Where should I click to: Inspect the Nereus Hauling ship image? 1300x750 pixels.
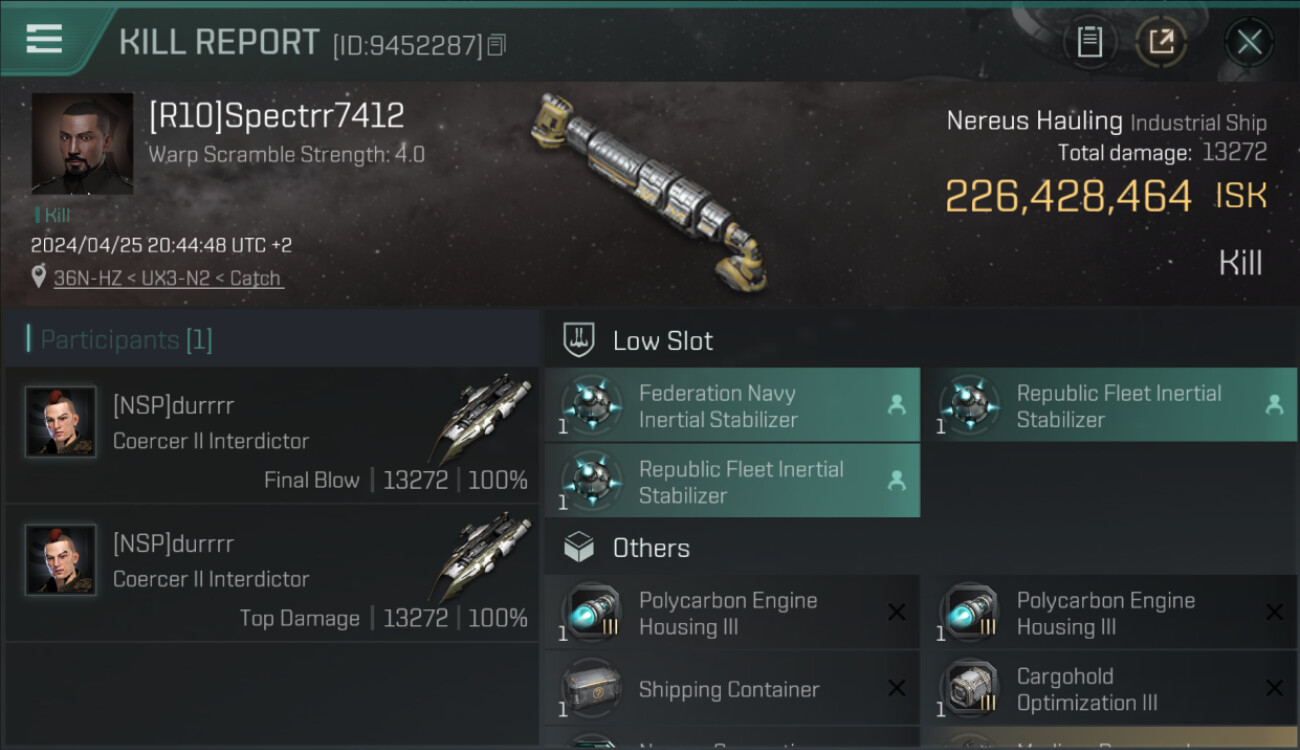[x=650, y=190]
